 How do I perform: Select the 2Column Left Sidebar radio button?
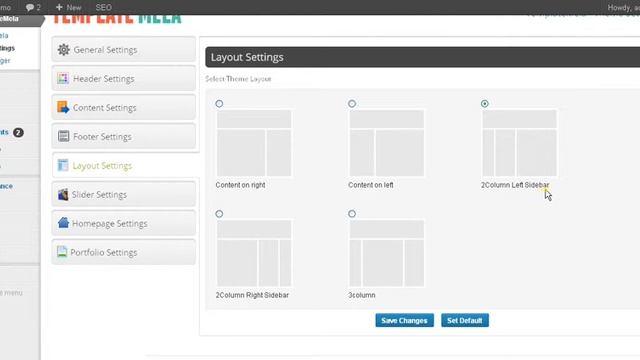click(484, 104)
